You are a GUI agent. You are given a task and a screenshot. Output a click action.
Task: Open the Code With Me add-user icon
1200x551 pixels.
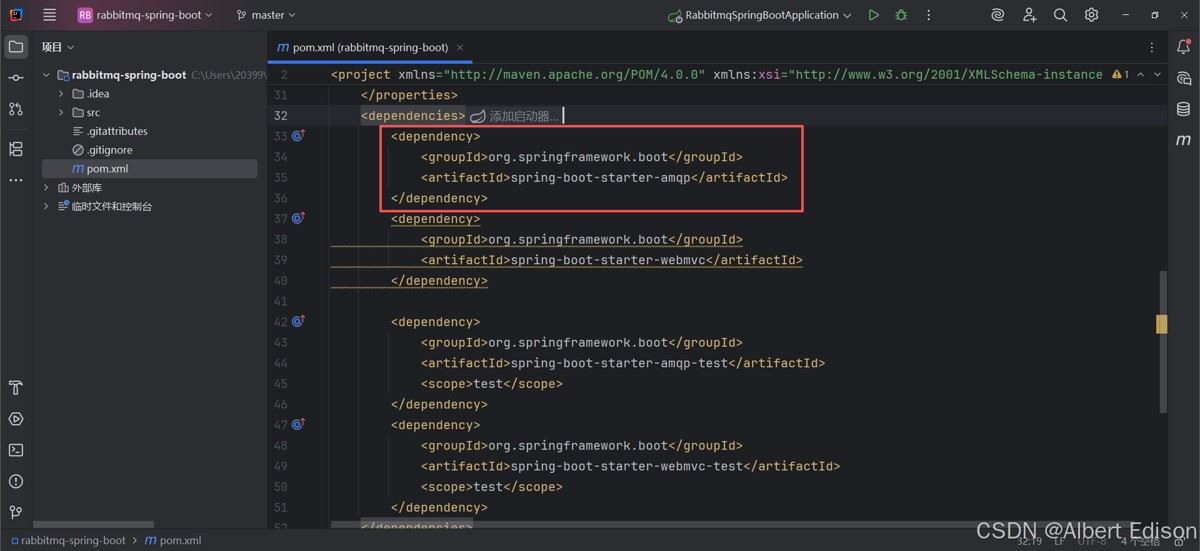pos(1029,15)
